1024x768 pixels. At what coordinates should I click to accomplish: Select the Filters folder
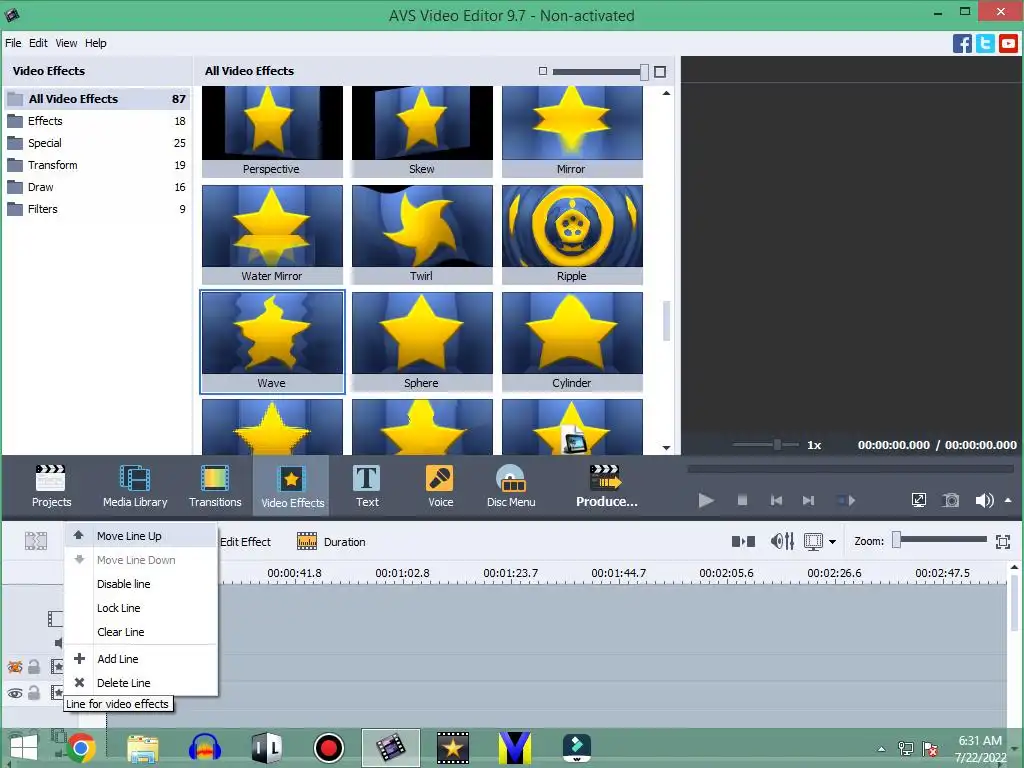97,210
